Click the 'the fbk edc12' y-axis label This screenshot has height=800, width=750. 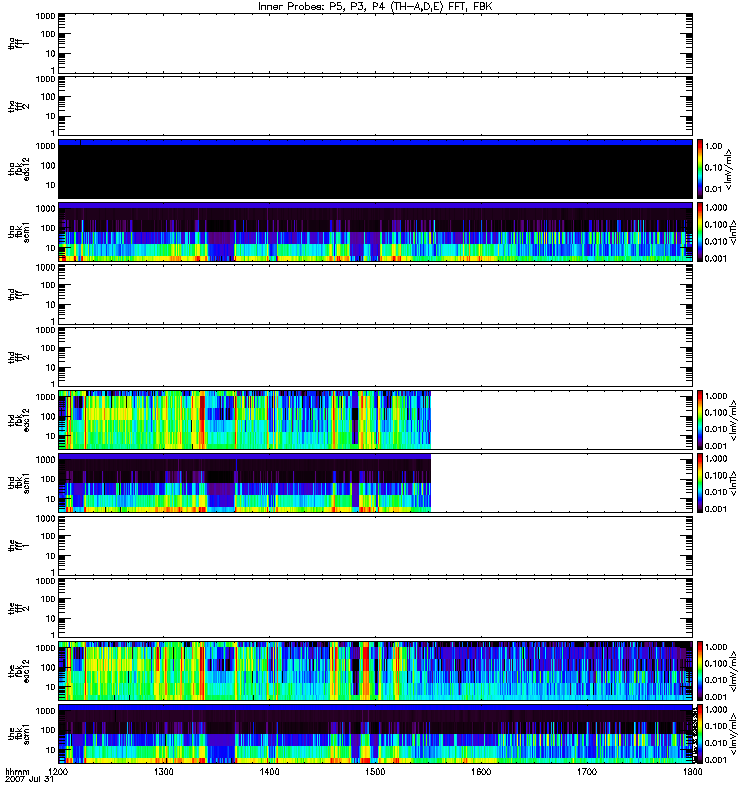pos(18,671)
